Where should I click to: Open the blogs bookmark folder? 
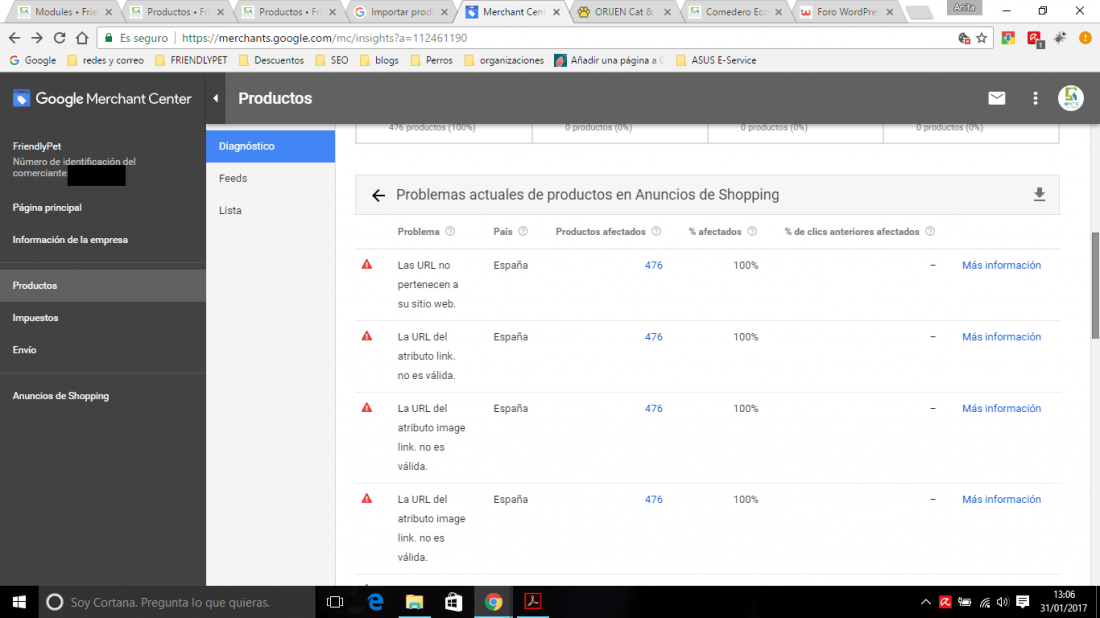[379, 60]
